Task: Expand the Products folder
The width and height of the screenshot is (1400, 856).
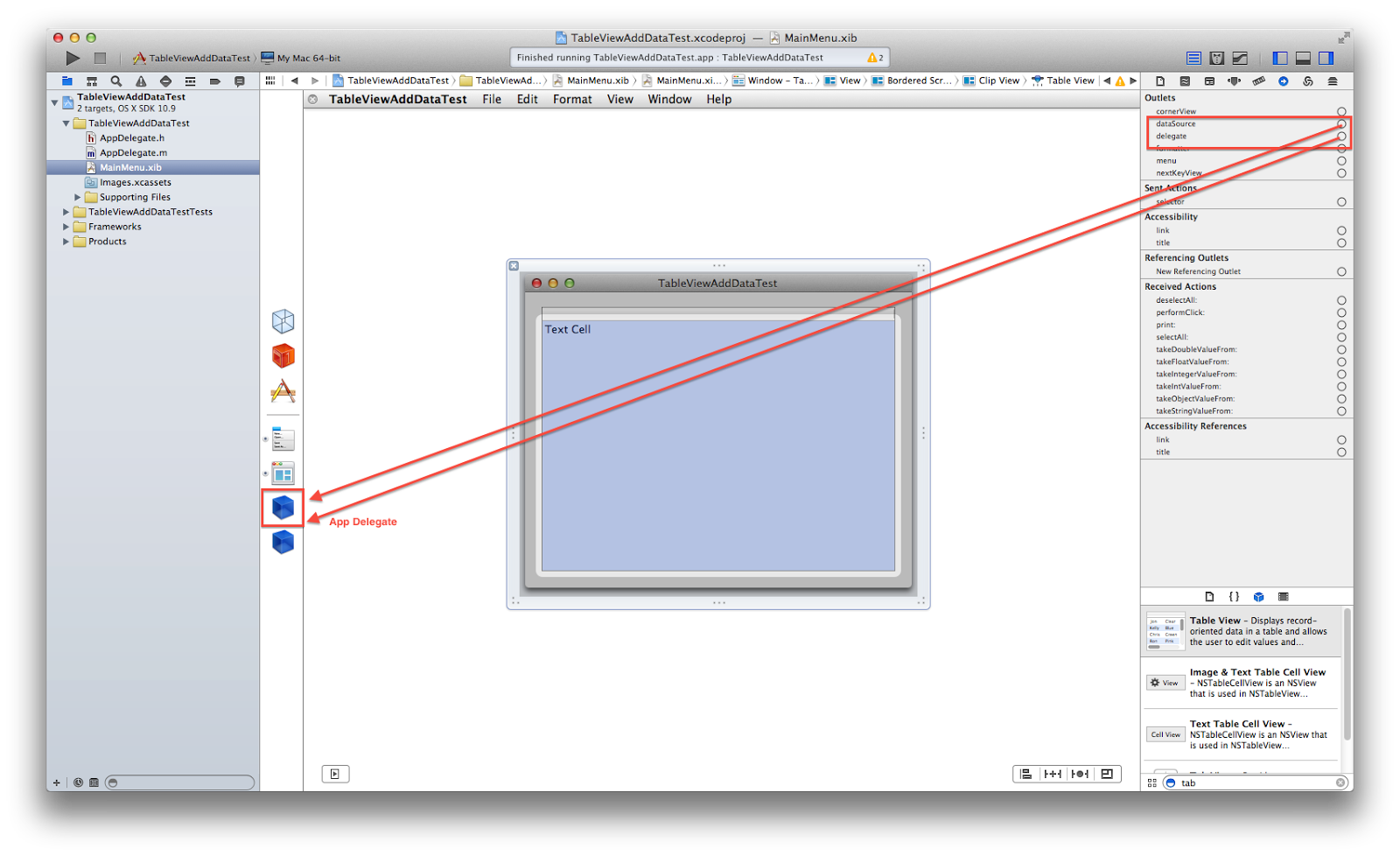Action: click(66, 242)
